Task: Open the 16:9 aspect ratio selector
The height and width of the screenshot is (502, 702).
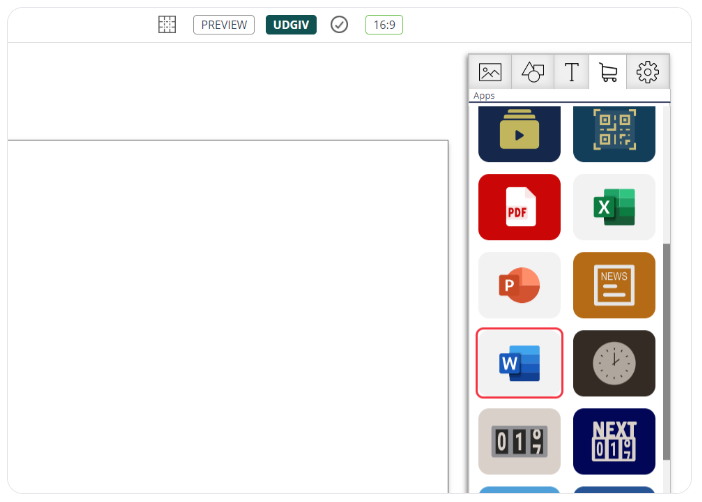Action: pyautogui.click(x=384, y=25)
